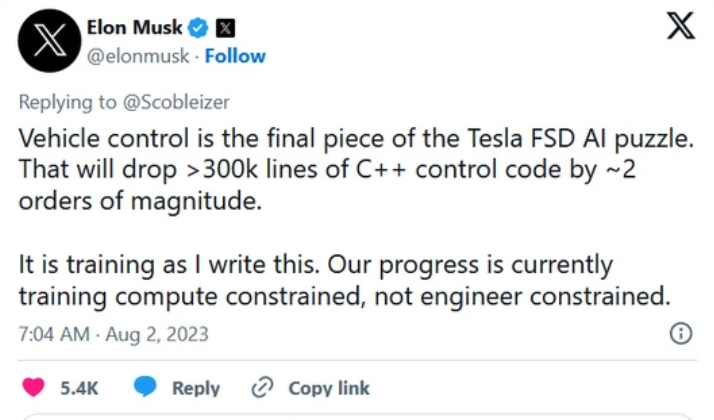Click the Replying to text line
The image size is (714, 420).
[x=124, y=102]
